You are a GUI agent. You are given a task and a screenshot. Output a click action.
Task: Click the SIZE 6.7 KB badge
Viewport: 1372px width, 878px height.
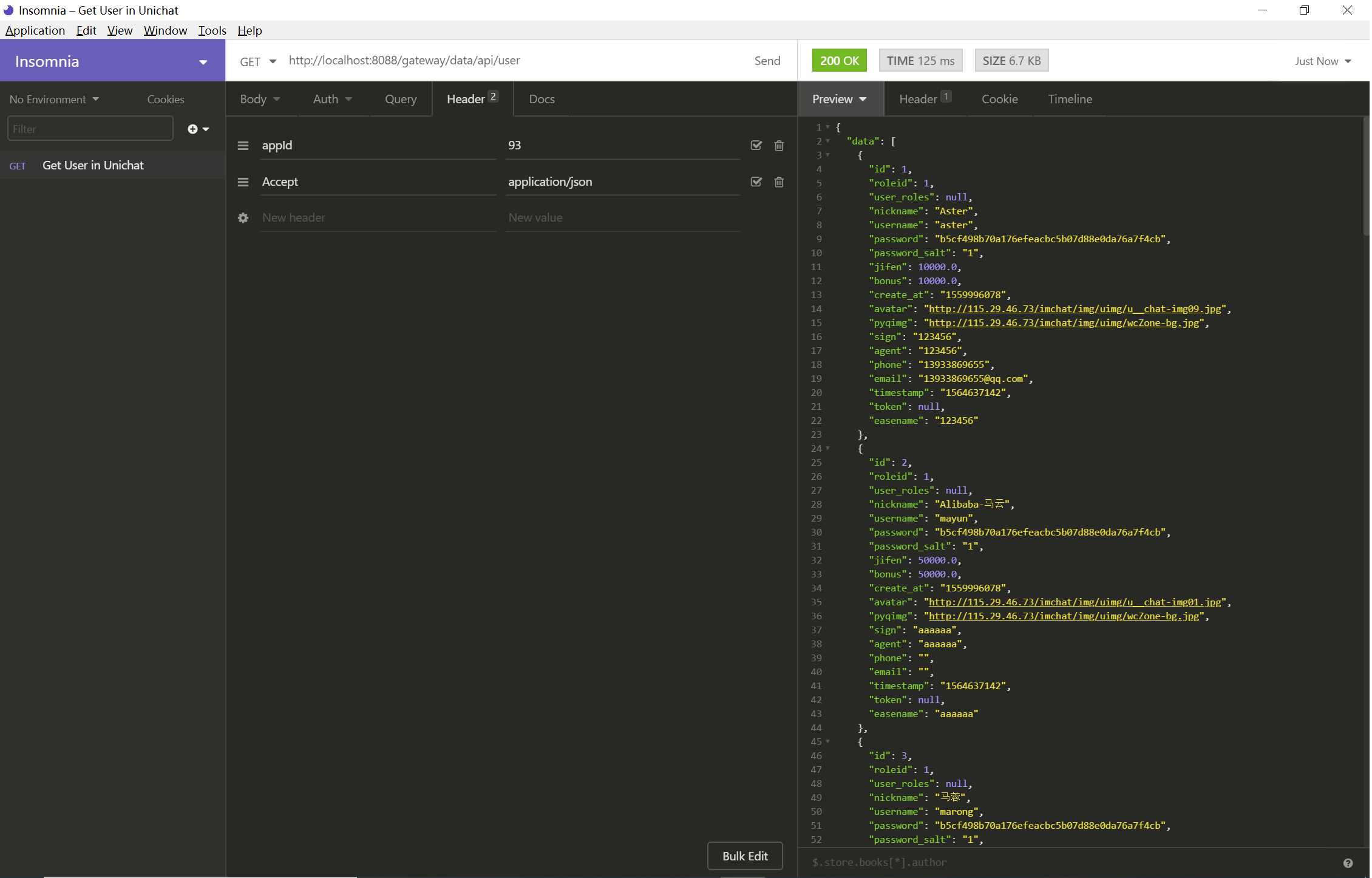pyautogui.click(x=1011, y=61)
